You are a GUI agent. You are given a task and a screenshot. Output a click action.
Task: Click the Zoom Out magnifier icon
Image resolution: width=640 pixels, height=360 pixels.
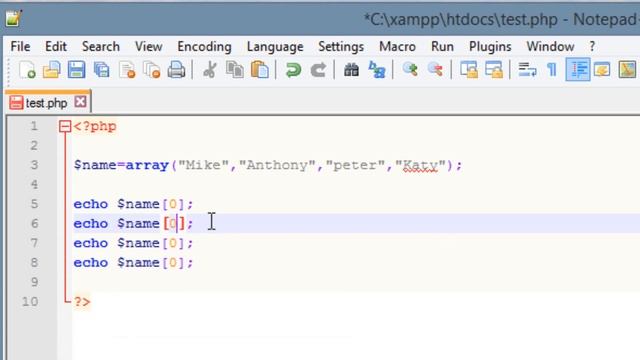[x=435, y=70]
